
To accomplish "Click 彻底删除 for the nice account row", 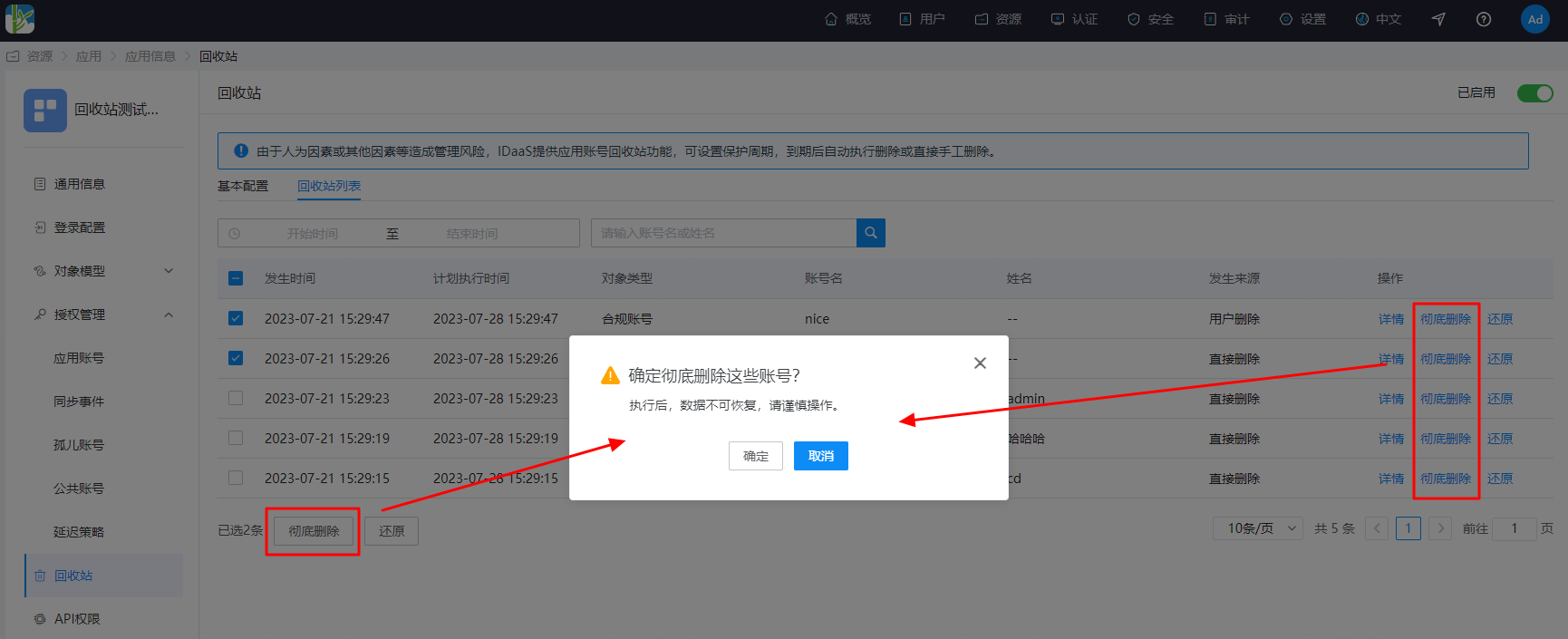I will coord(1446,319).
